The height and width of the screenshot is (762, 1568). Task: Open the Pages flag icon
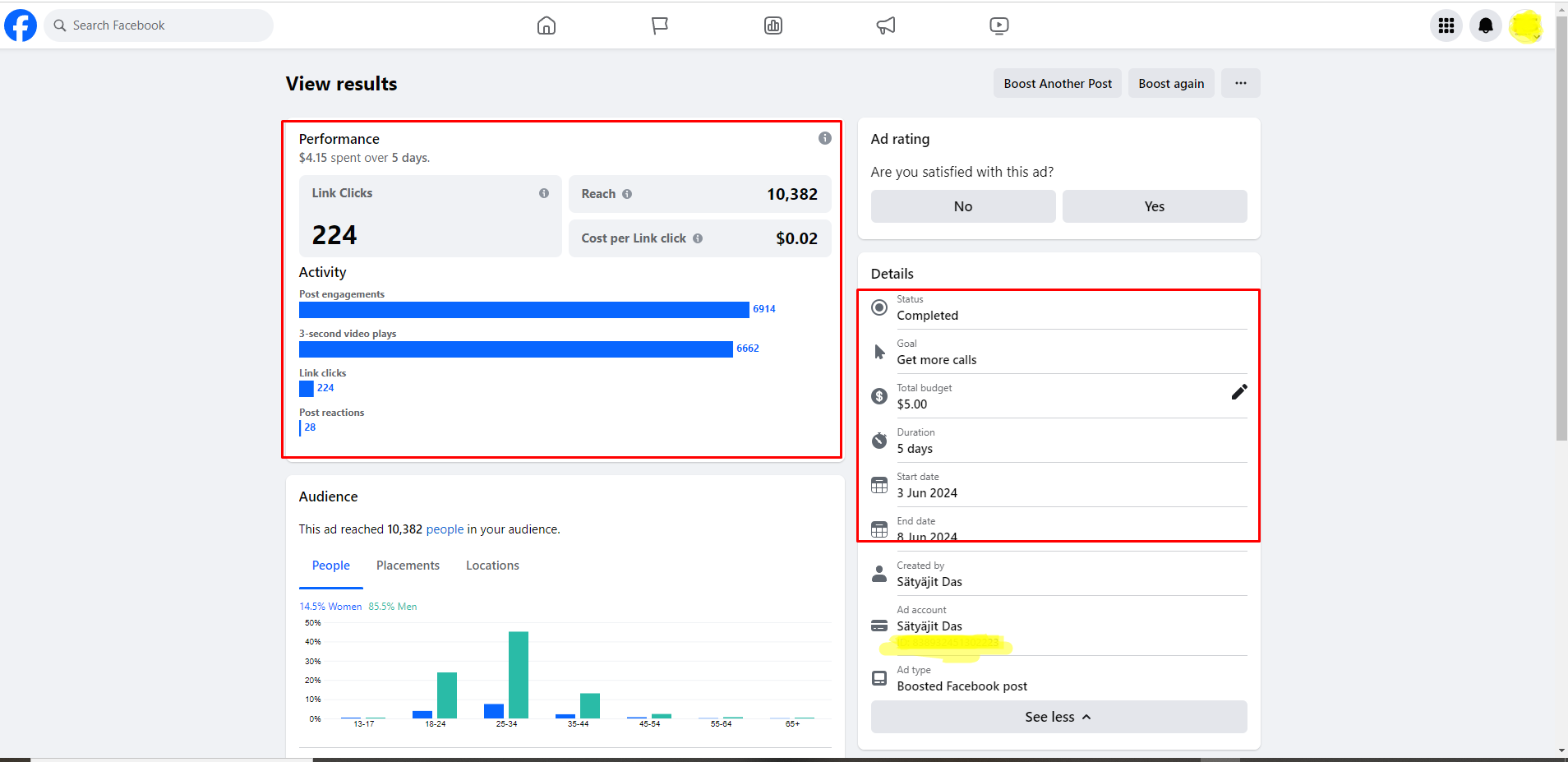[x=659, y=25]
